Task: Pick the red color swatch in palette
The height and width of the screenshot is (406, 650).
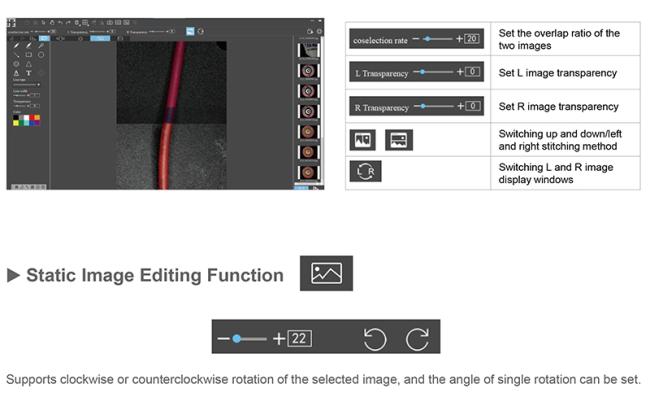Action: coord(34,116)
